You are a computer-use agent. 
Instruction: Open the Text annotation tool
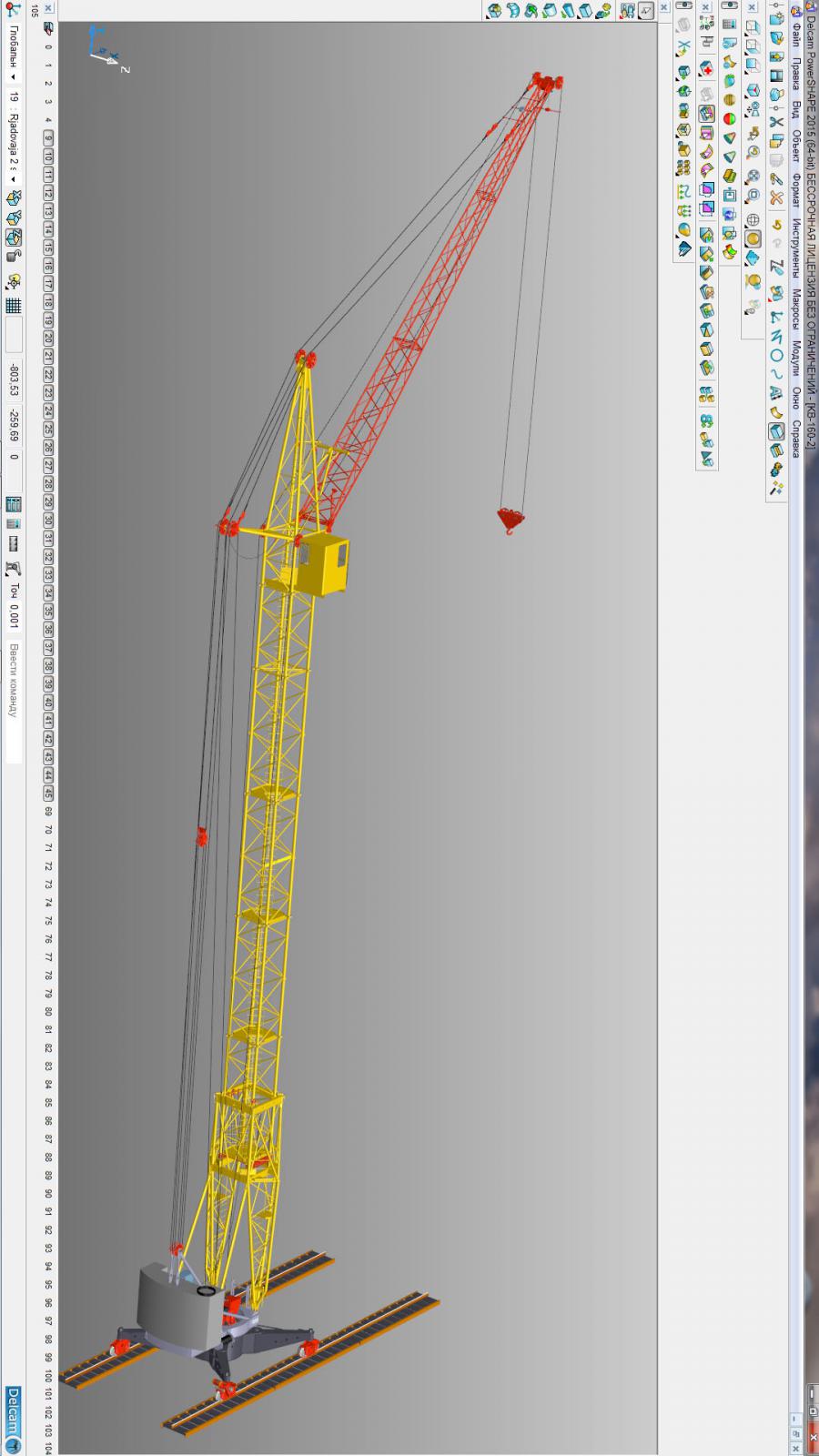(776, 392)
